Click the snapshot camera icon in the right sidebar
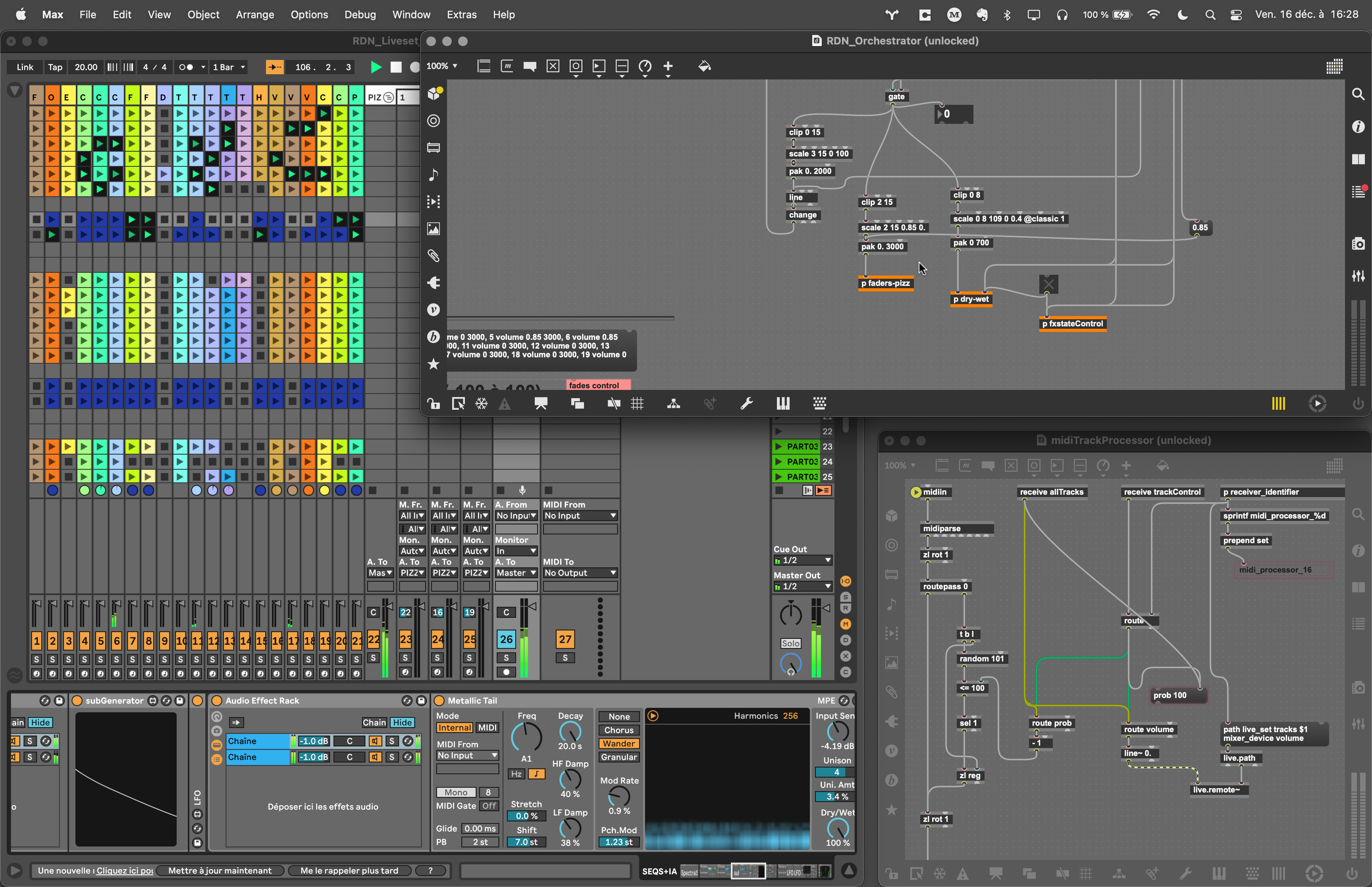Screen dimensions: 1372x887 click(x=1358, y=244)
